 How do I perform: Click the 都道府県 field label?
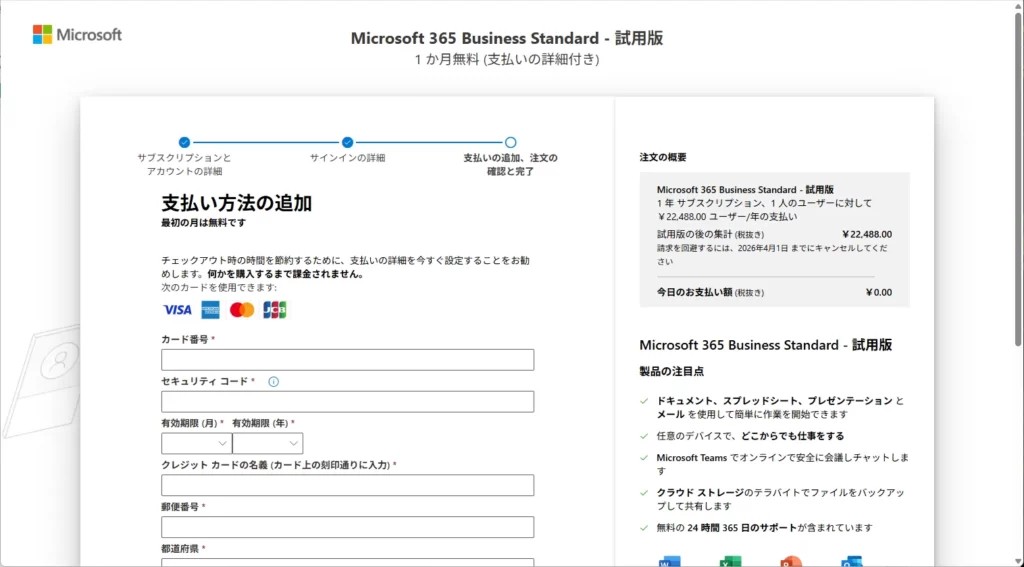180,549
